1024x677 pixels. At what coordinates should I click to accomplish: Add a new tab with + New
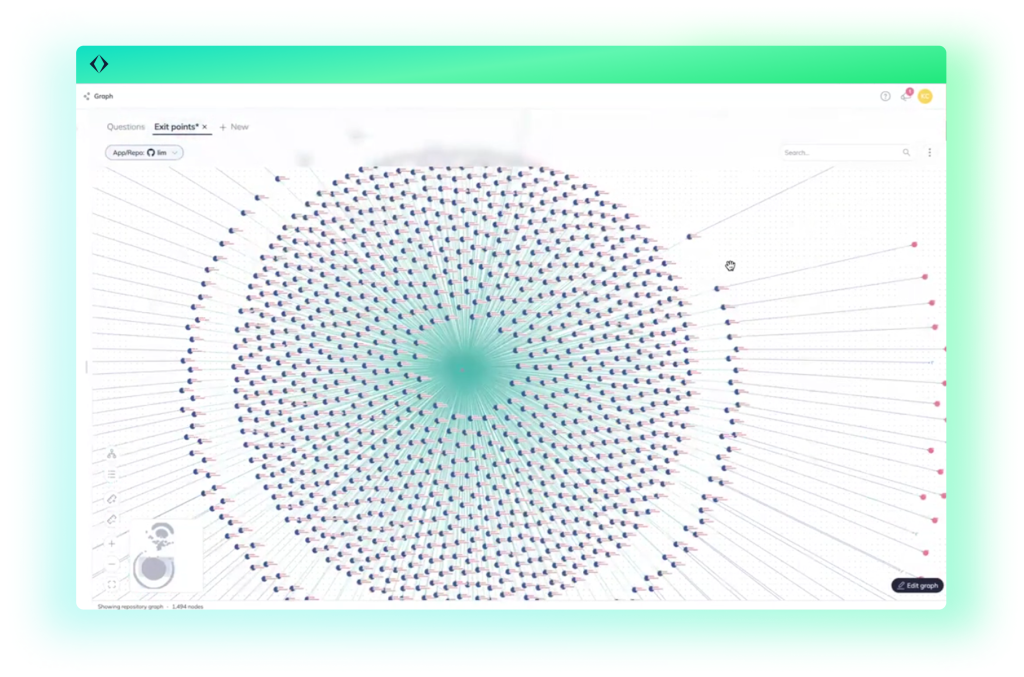(234, 127)
